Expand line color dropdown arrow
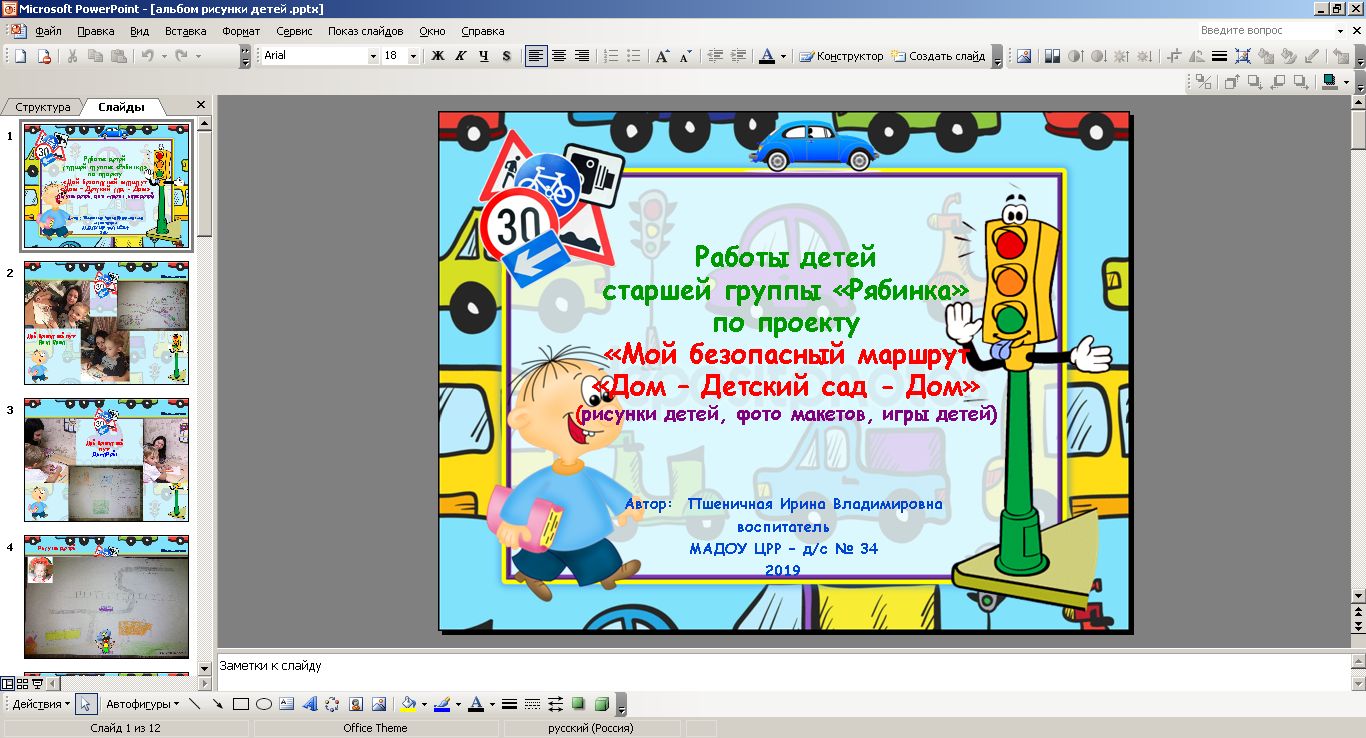This screenshot has height=738, width=1366. pyautogui.click(x=458, y=704)
